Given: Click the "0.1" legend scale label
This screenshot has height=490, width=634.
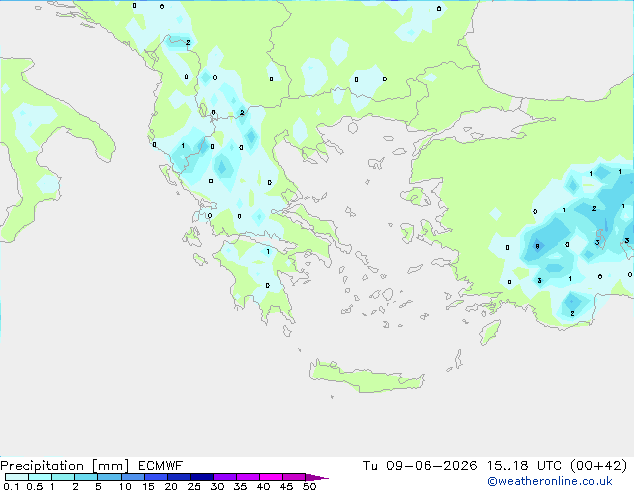Looking at the screenshot, I should point(11,486).
